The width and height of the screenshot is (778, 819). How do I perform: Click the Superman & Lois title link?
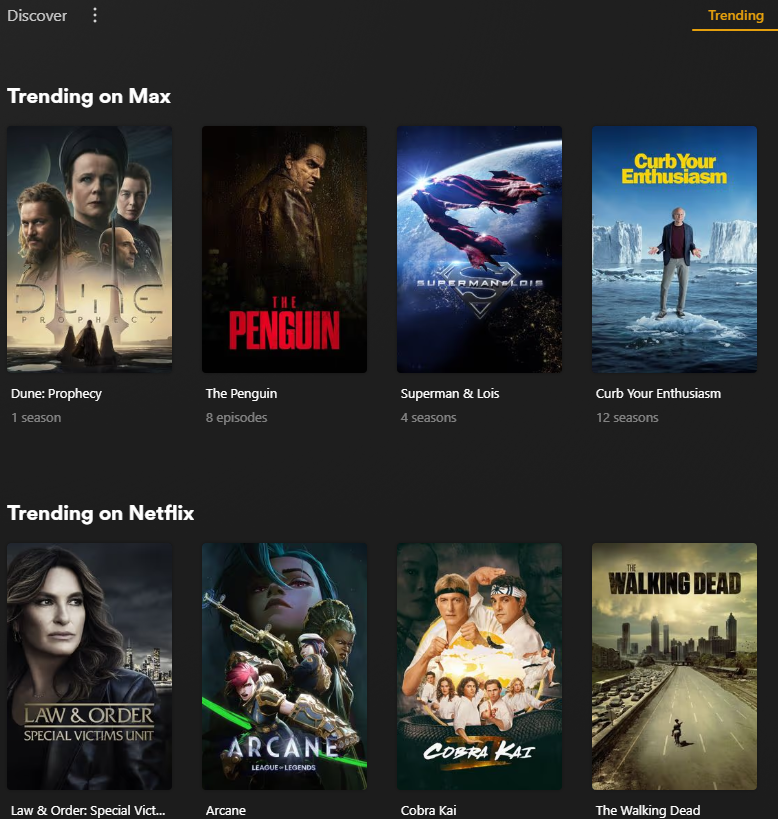click(x=450, y=393)
